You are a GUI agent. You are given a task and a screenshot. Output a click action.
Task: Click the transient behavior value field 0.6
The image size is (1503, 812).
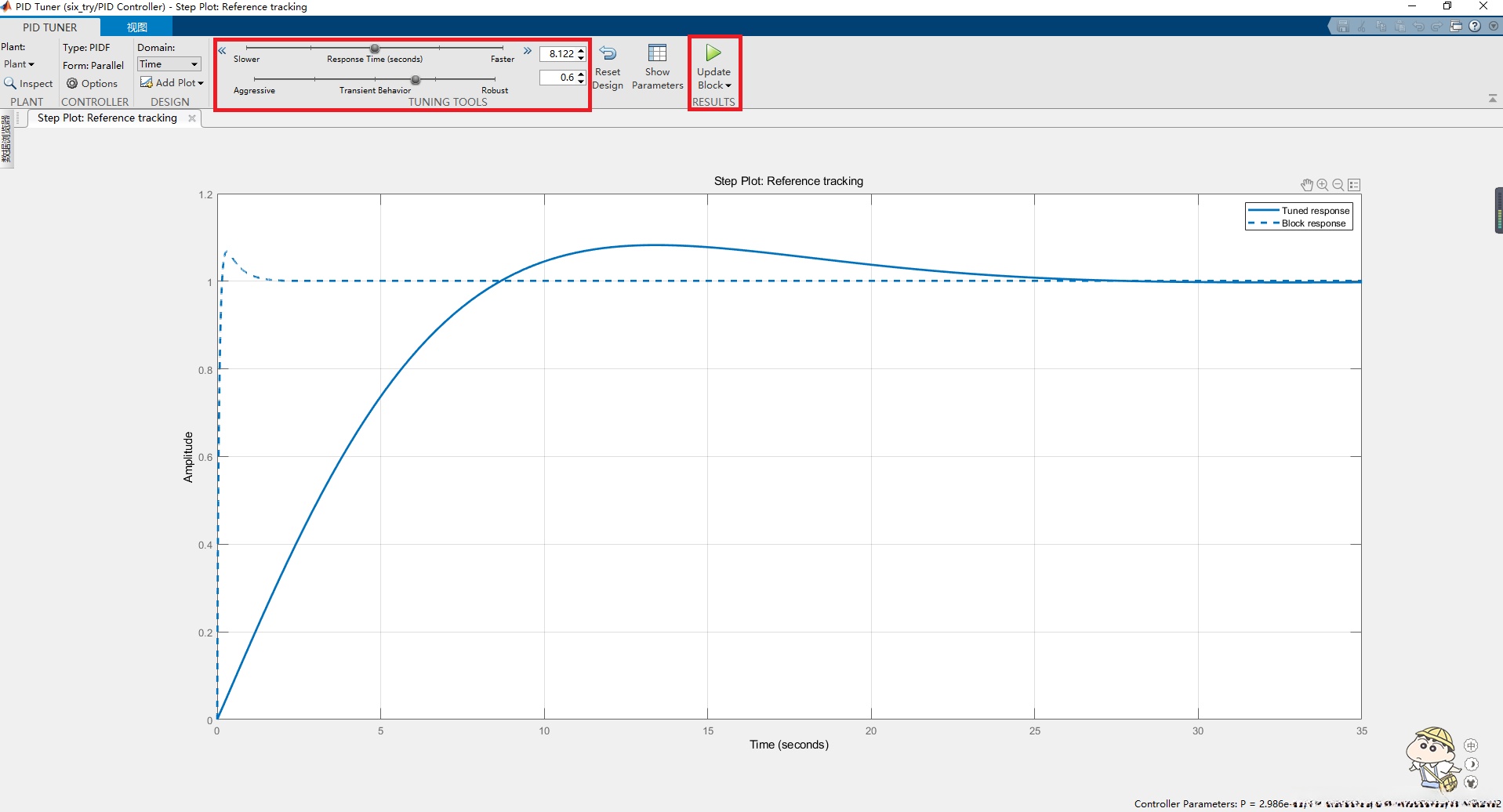click(558, 78)
